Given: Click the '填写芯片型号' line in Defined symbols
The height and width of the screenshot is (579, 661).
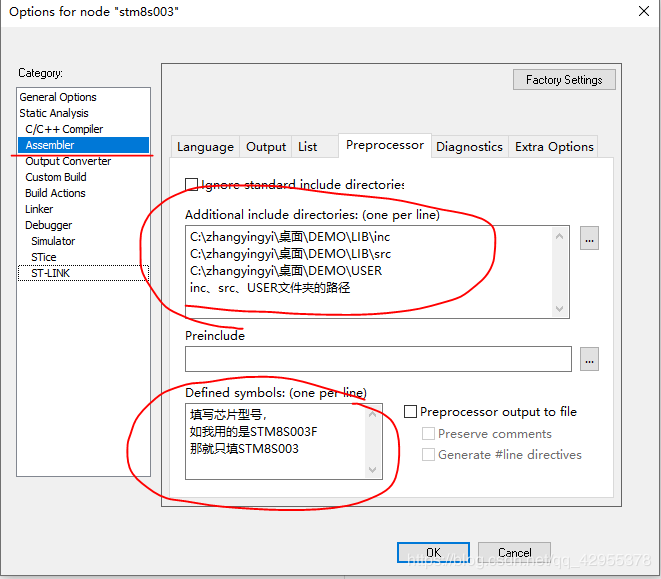Looking at the screenshot, I should click(228, 415).
